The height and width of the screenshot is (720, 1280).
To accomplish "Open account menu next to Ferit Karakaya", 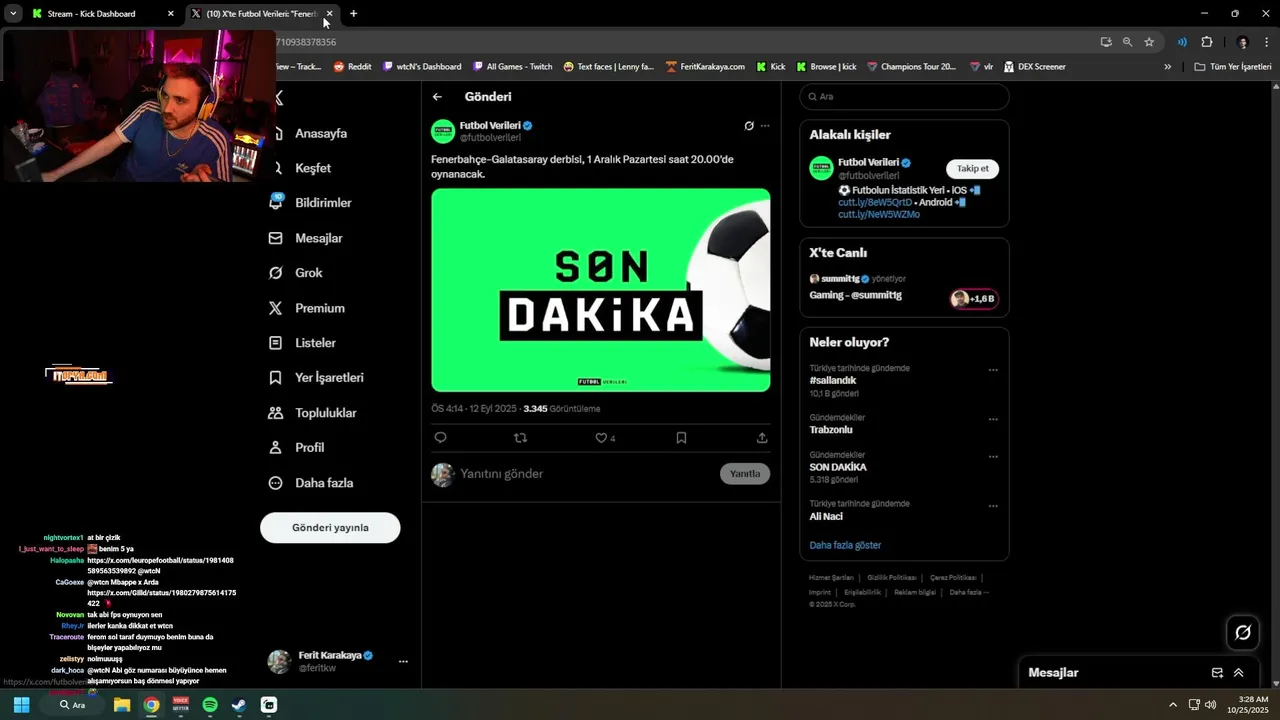I will 403,662.
